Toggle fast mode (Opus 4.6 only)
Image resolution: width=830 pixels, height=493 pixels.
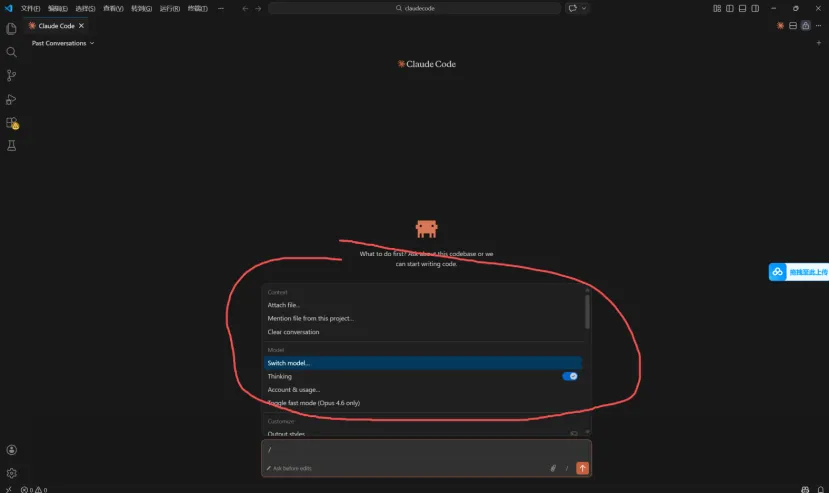(x=423, y=403)
